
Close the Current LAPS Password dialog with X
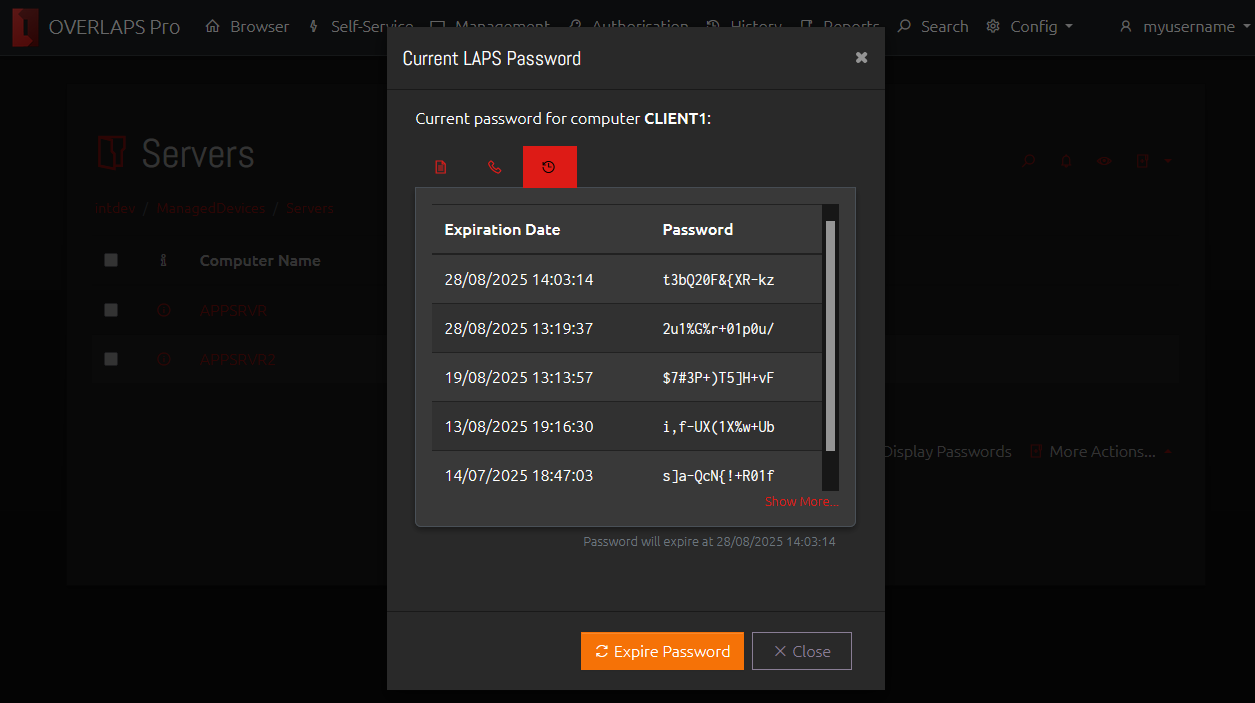pos(861,58)
